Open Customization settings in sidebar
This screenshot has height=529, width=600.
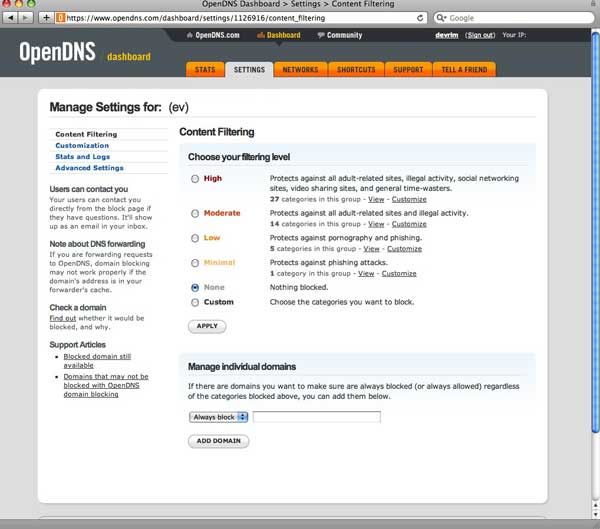[82, 145]
